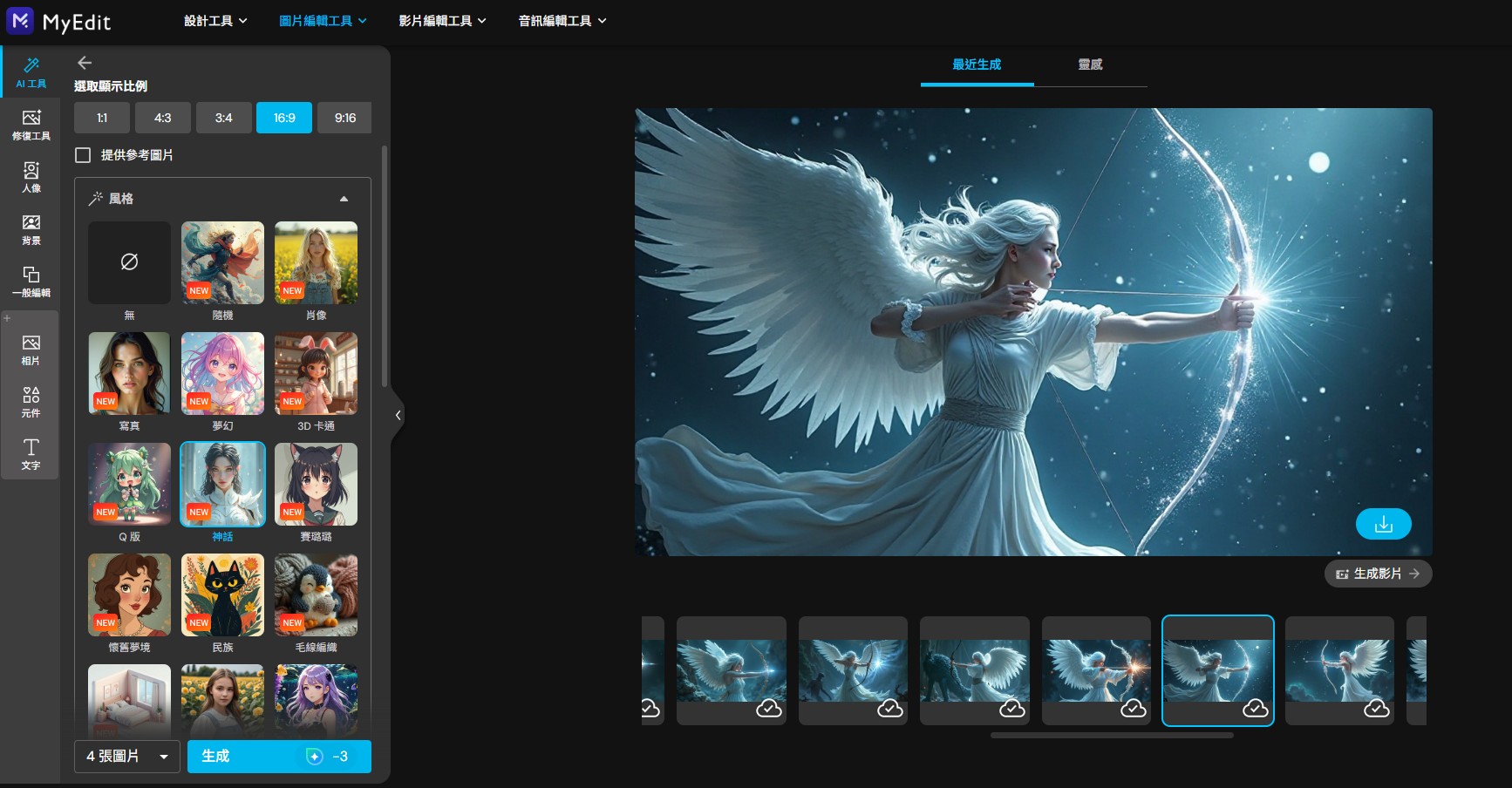Enable the 提供參考圖片 checkbox

coord(84,155)
